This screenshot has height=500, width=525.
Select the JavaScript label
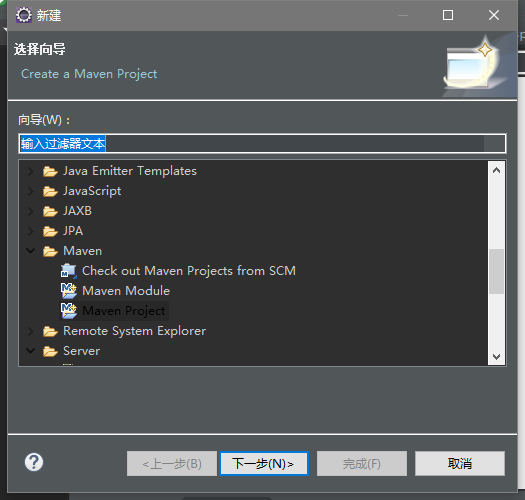coord(92,191)
